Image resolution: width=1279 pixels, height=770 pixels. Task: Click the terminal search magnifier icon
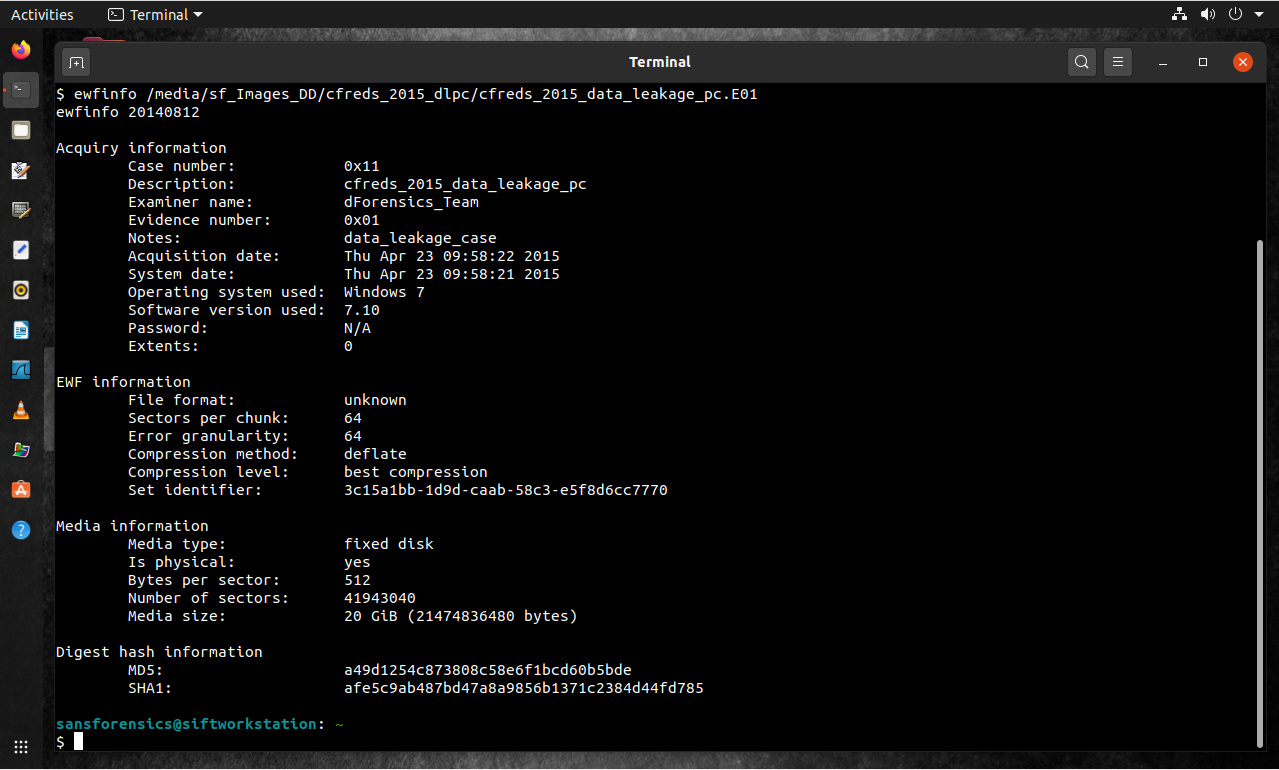pyautogui.click(x=1081, y=62)
